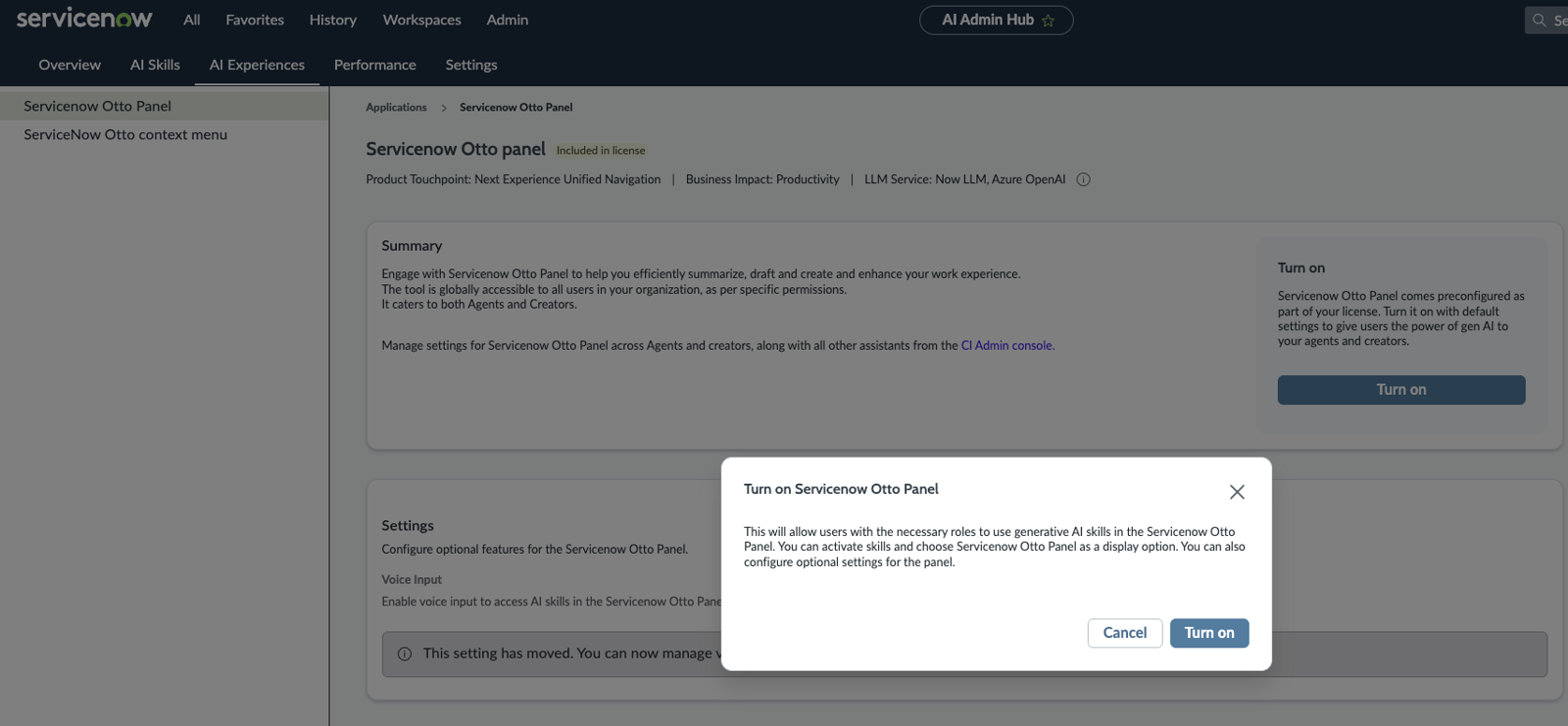The image size is (1568, 726).
Task: Open the search magnifier icon
Action: (1539, 20)
